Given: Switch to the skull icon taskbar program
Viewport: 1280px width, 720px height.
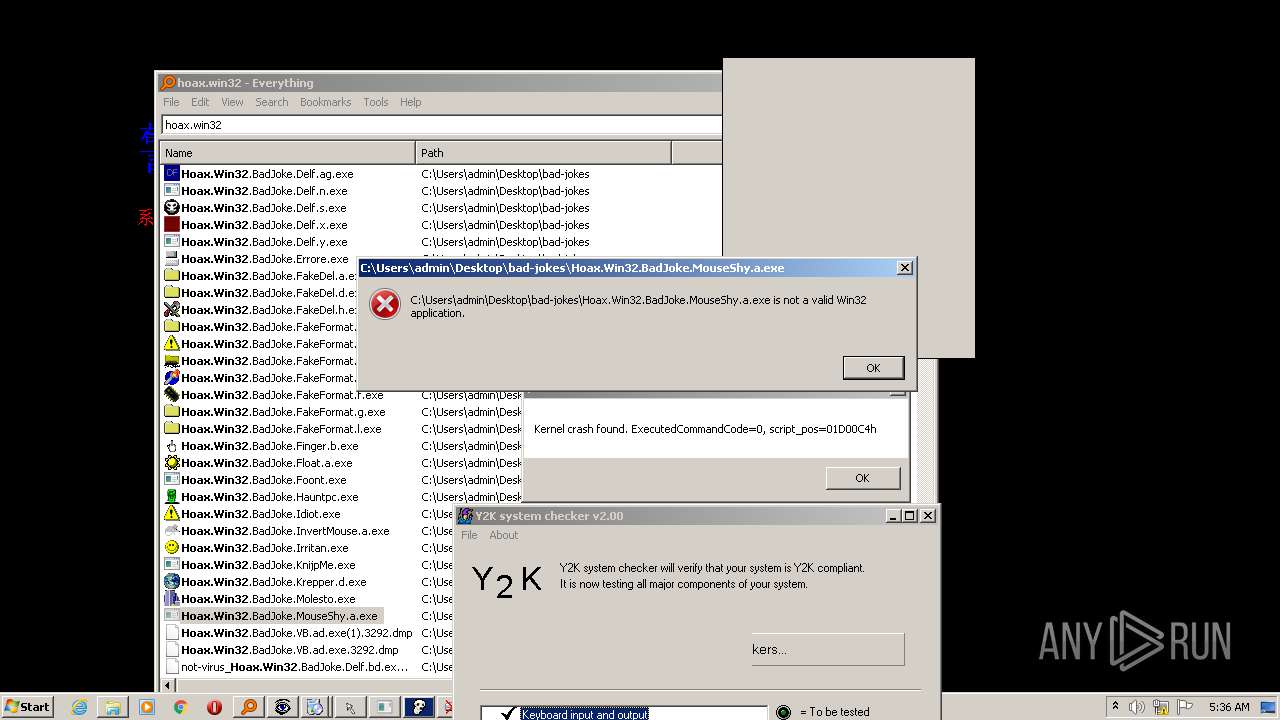Looking at the screenshot, I should pos(419,707).
